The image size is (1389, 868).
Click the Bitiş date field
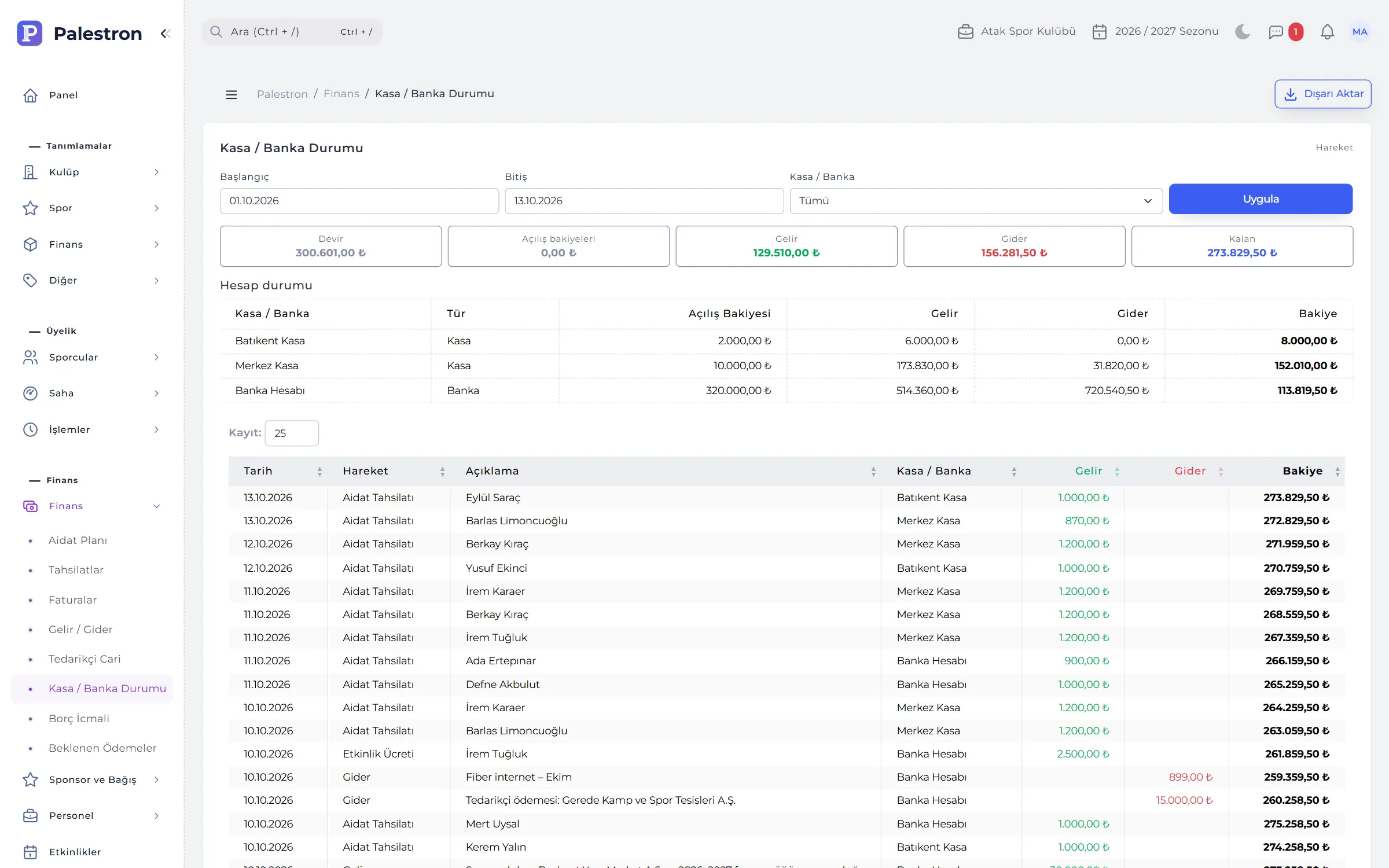(644, 201)
